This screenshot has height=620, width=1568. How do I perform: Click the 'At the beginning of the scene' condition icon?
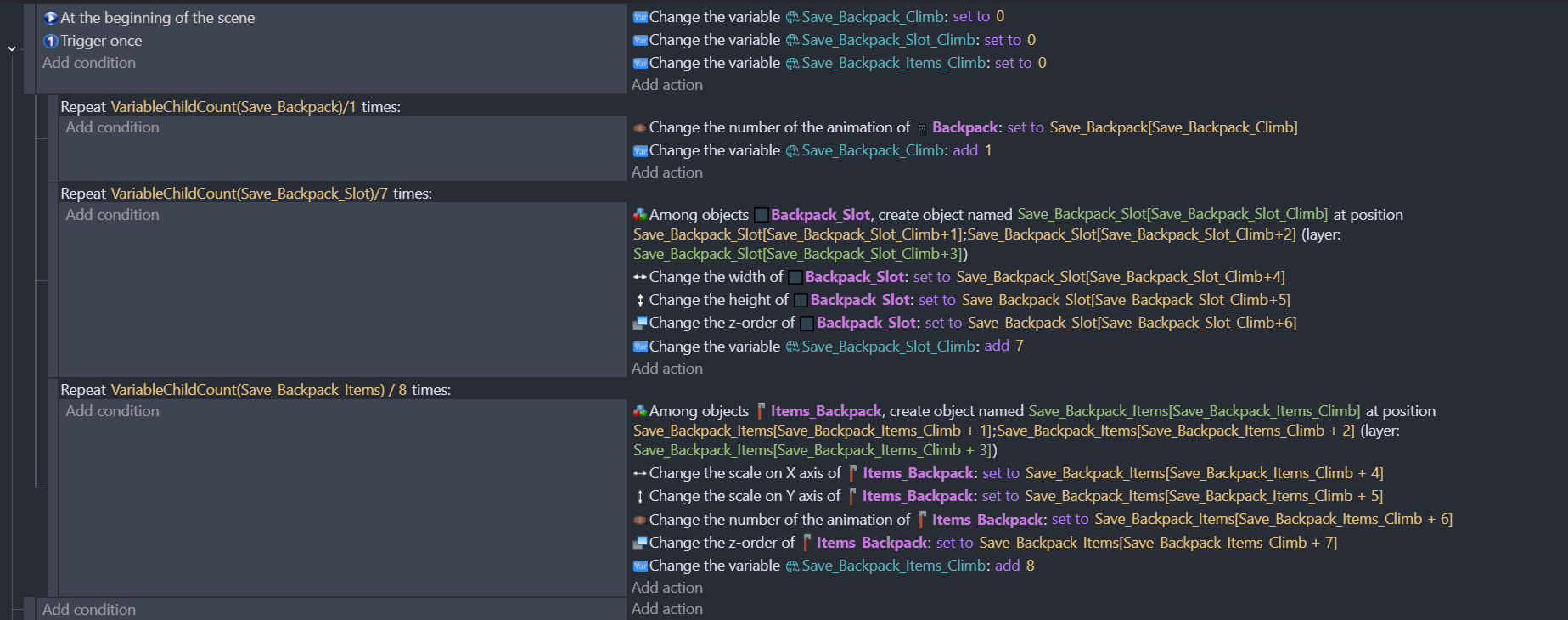pos(50,18)
